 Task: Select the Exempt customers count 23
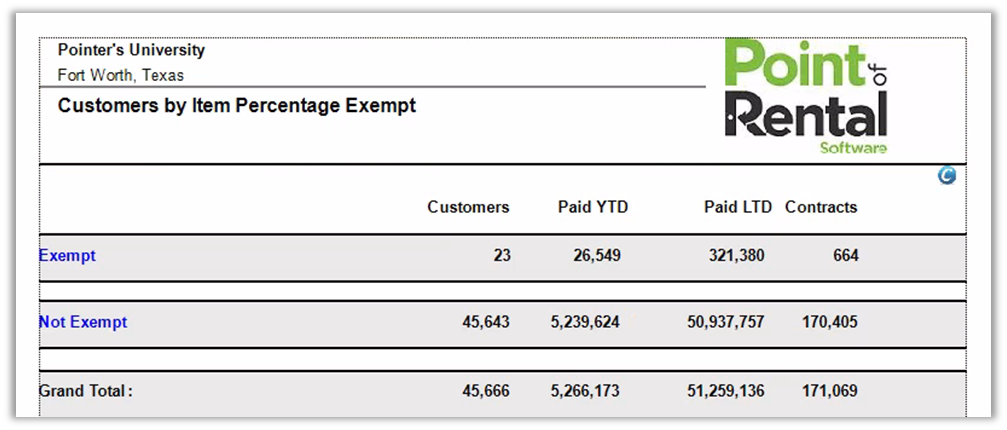(x=502, y=256)
